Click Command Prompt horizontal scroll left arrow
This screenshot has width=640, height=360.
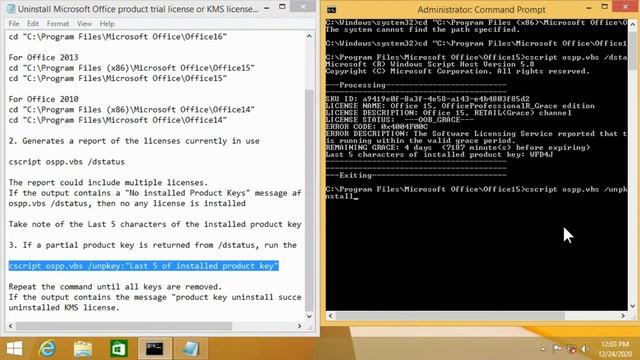coord(331,316)
